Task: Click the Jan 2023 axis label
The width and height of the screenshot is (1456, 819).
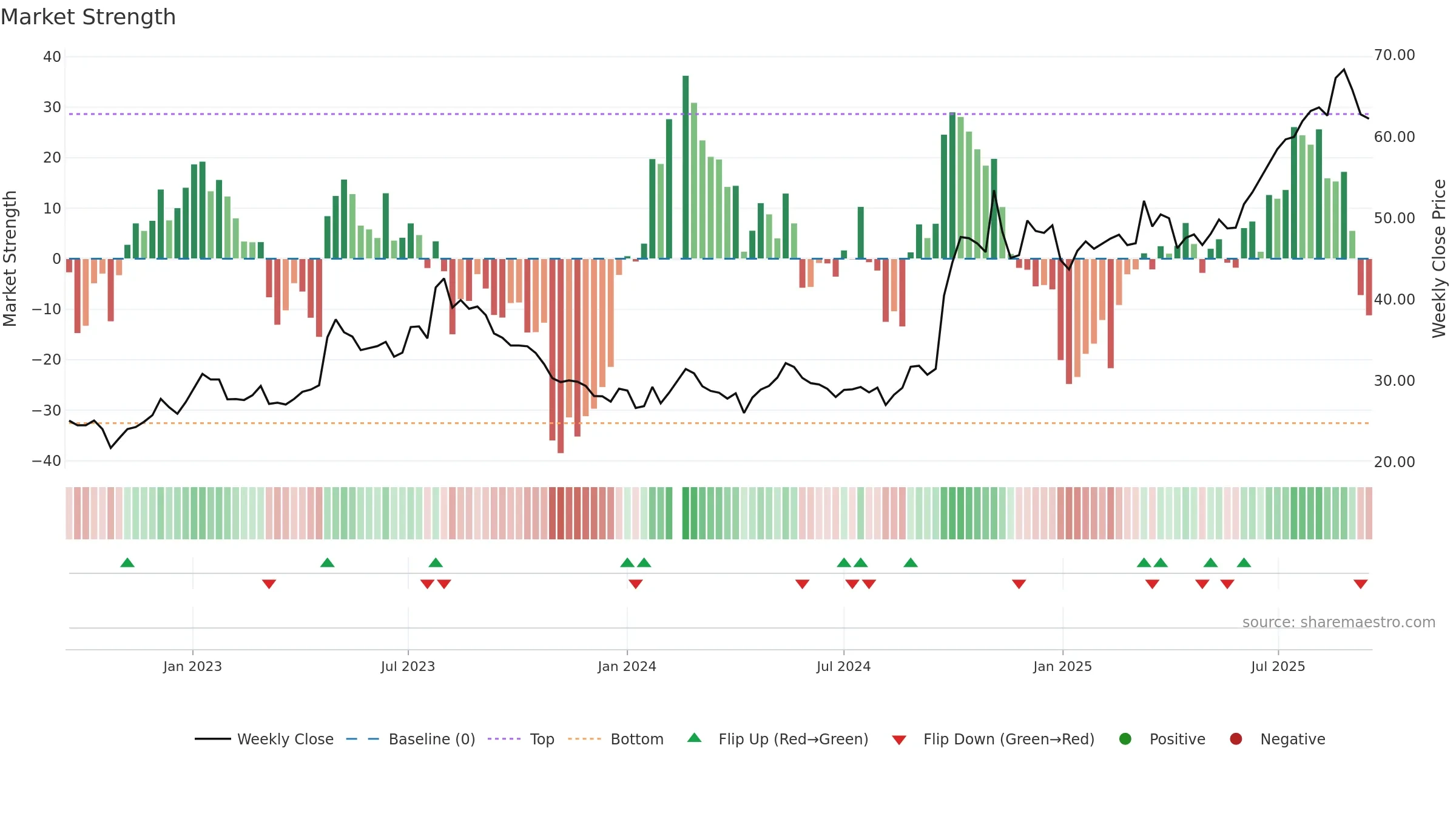Action: [192, 666]
